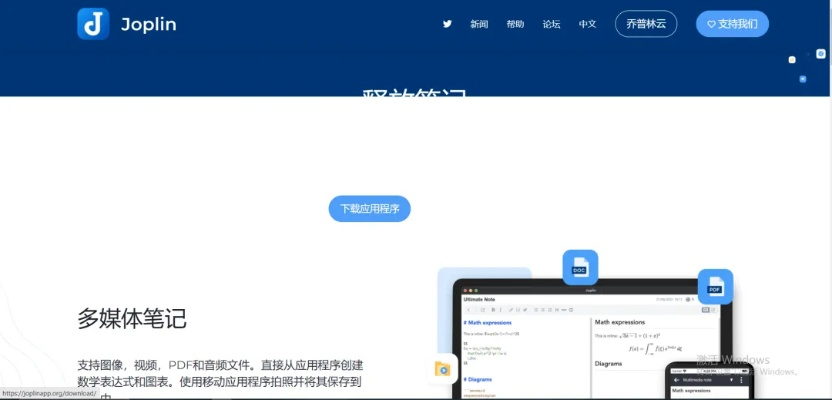
Task: Click back arrow in phone mockup
Action: coord(677,380)
